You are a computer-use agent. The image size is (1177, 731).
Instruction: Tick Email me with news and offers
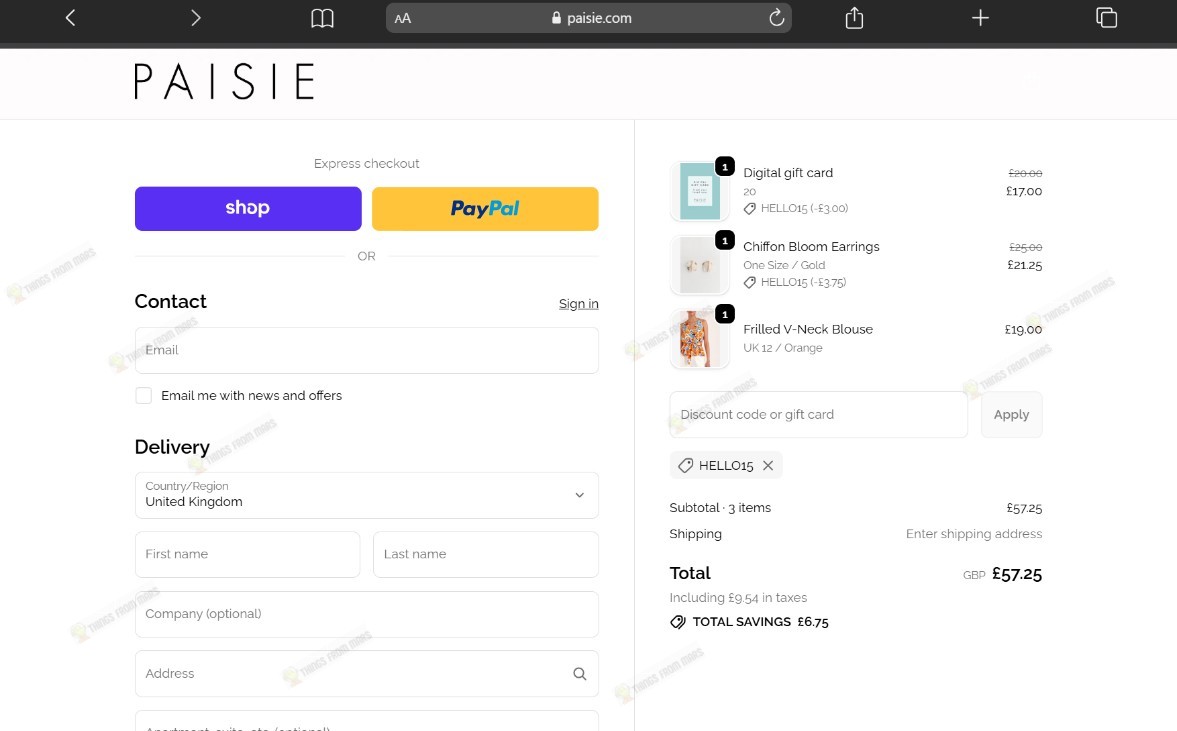tap(143, 396)
